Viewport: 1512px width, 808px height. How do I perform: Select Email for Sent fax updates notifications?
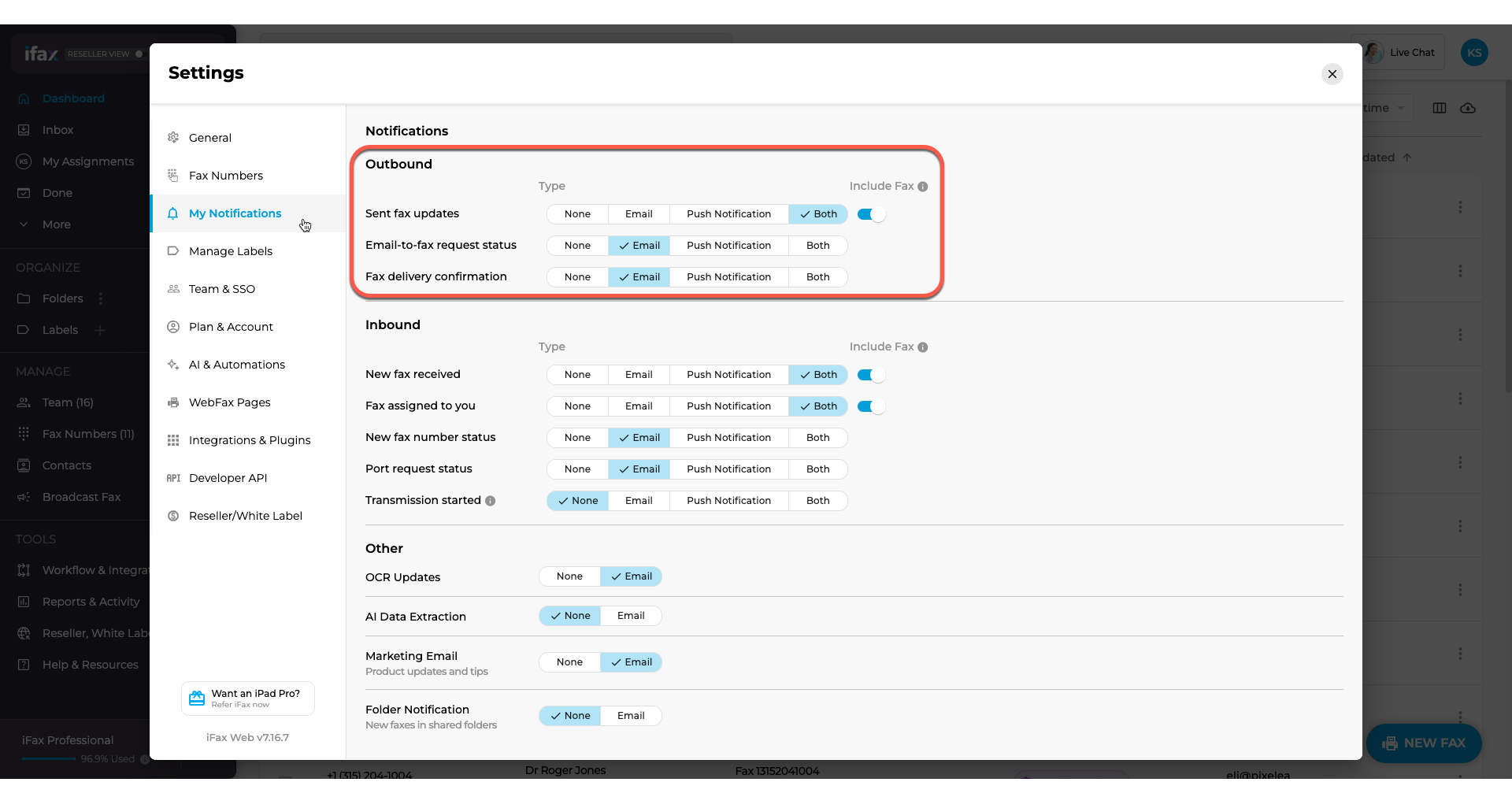pyautogui.click(x=639, y=213)
